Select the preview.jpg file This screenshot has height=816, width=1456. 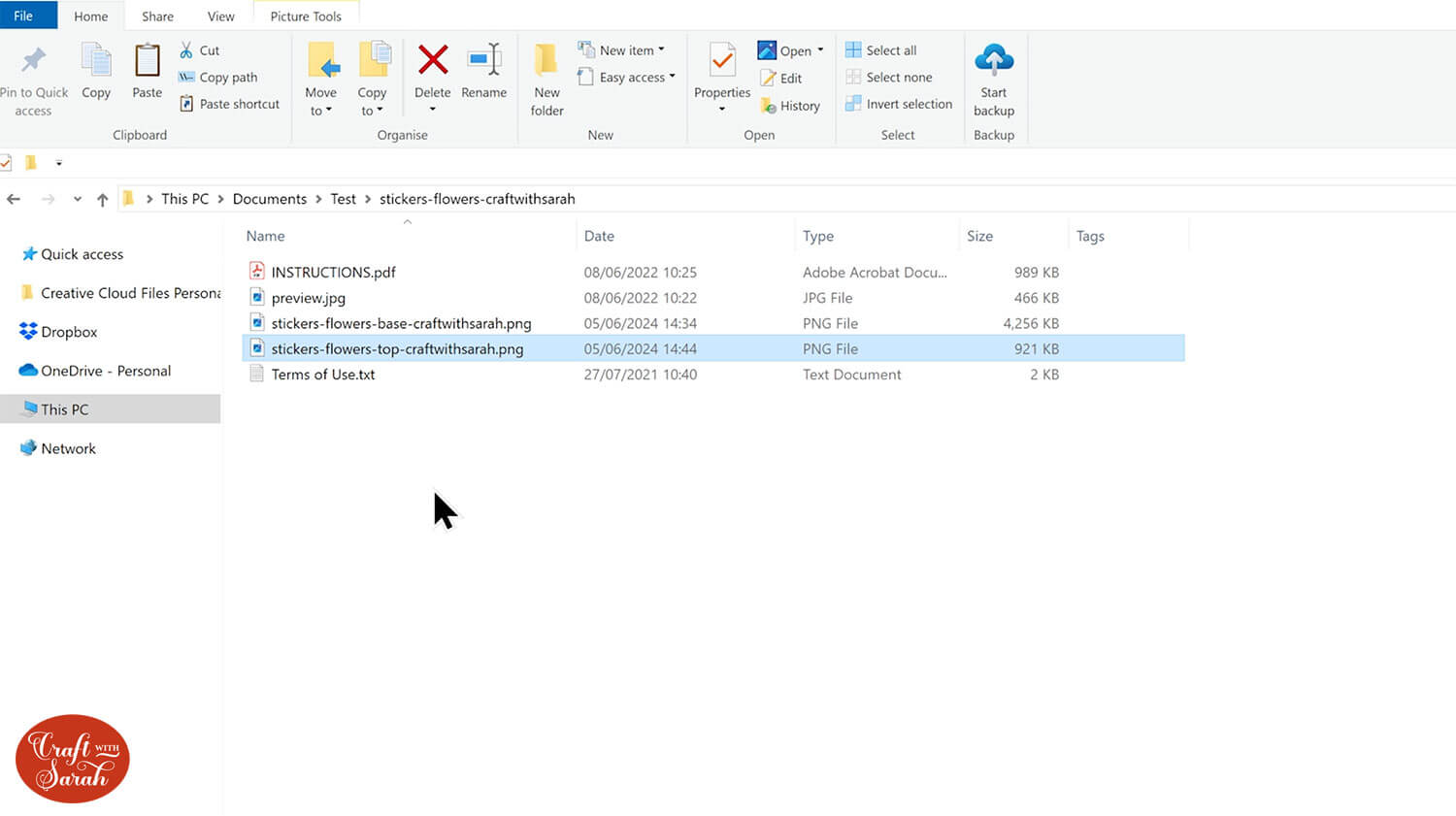[309, 298]
